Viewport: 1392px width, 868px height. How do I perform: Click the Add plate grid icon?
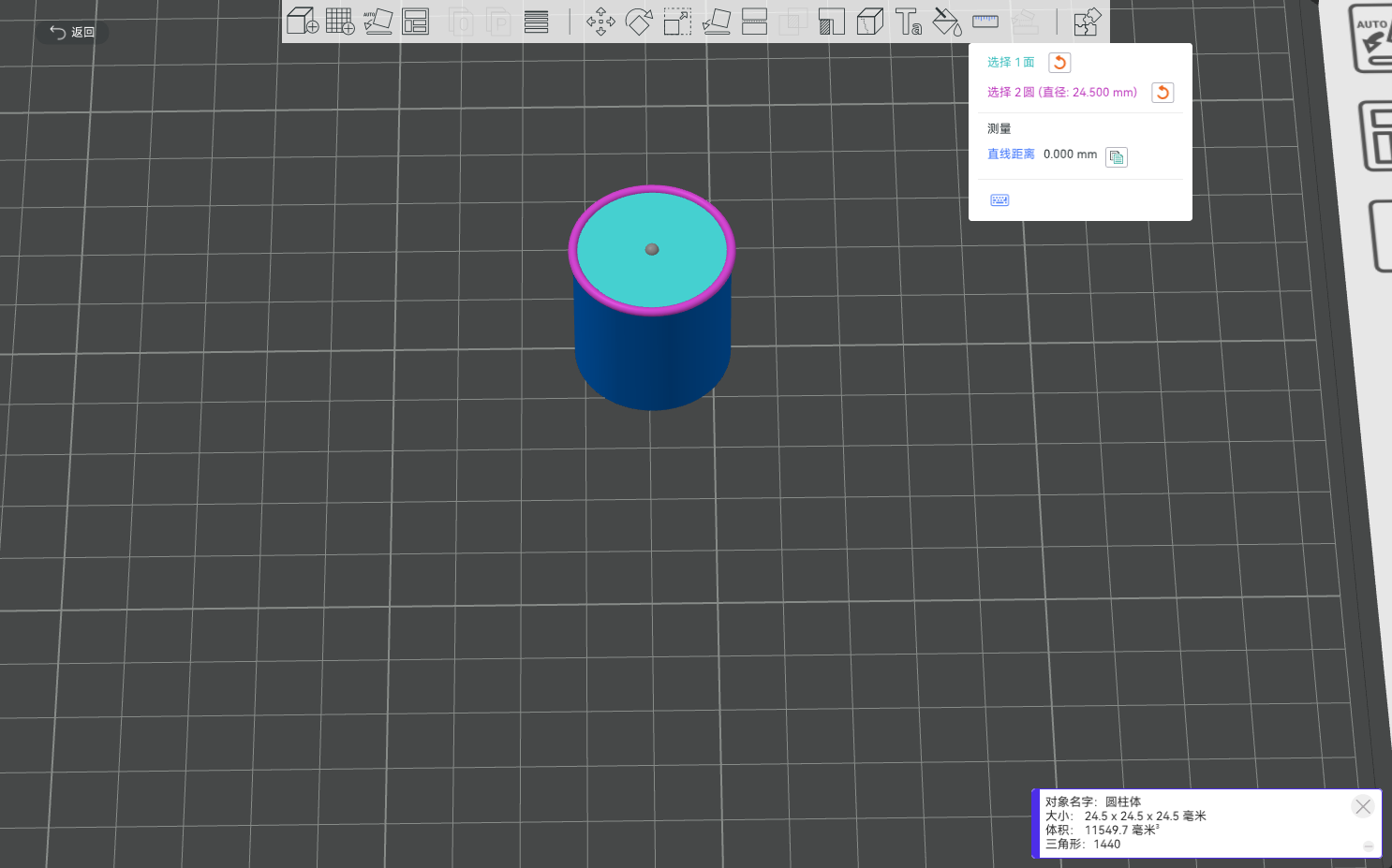pos(340,22)
